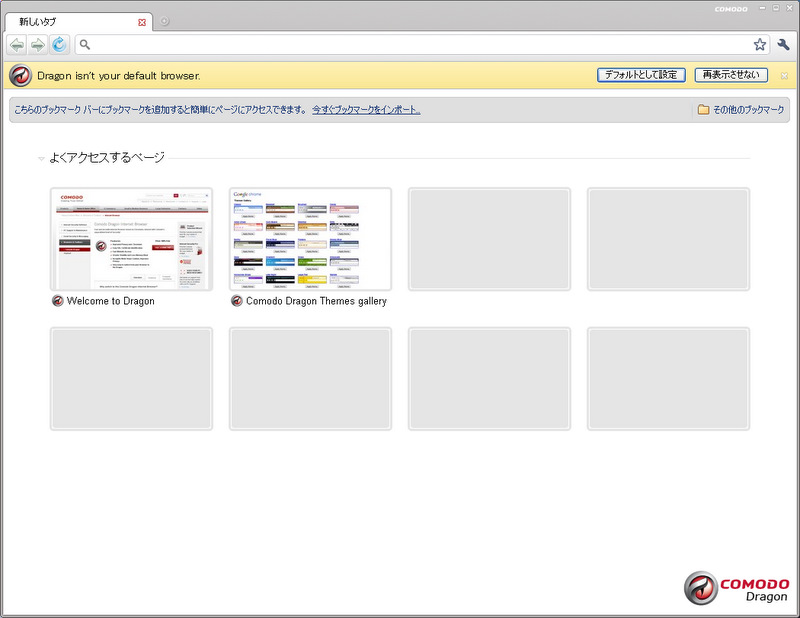Collapse the よくアクセスするページ section
The height and width of the screenshot is (618, 800).
pos(41,159)
